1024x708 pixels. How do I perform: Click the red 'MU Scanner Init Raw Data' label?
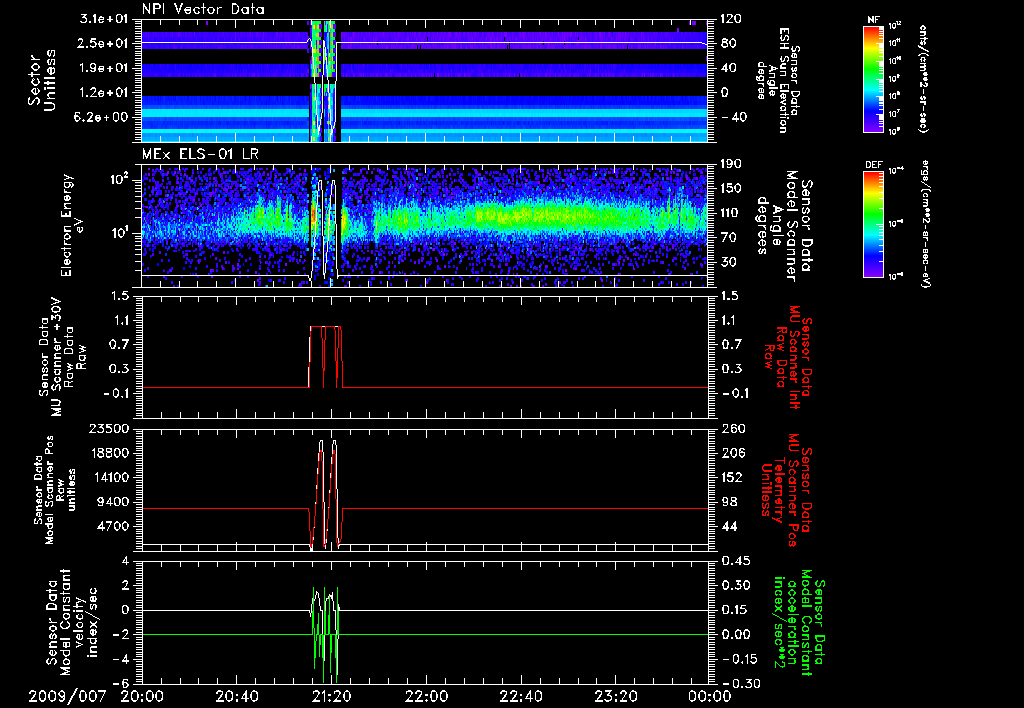[x=788, y=355]
